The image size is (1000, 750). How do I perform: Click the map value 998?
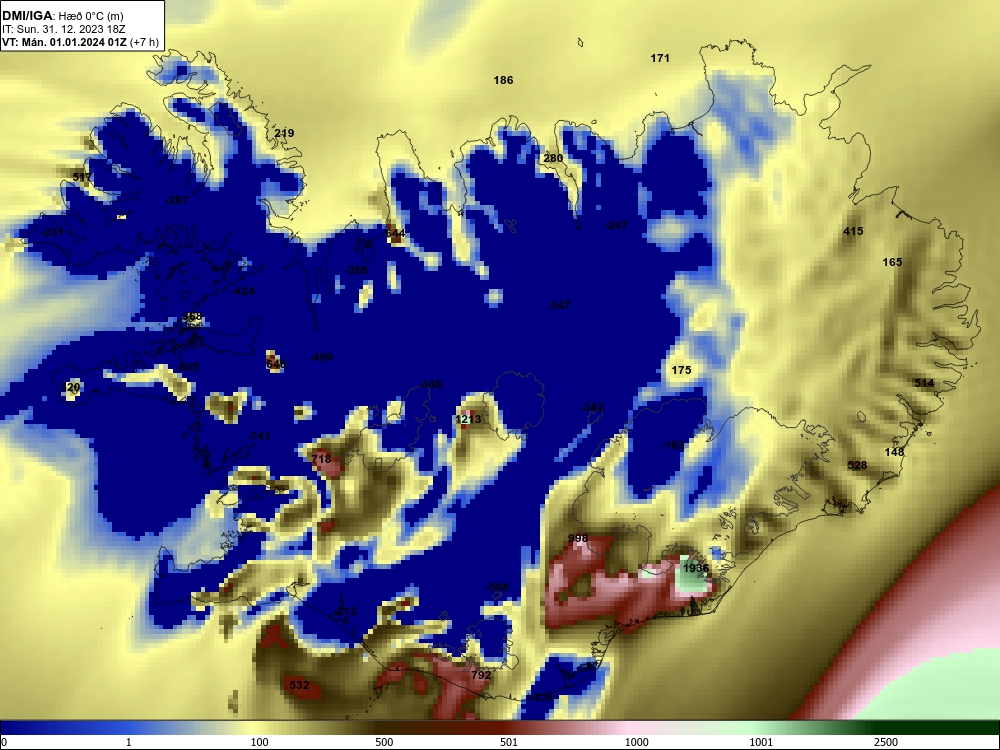(x=578, y=538)
